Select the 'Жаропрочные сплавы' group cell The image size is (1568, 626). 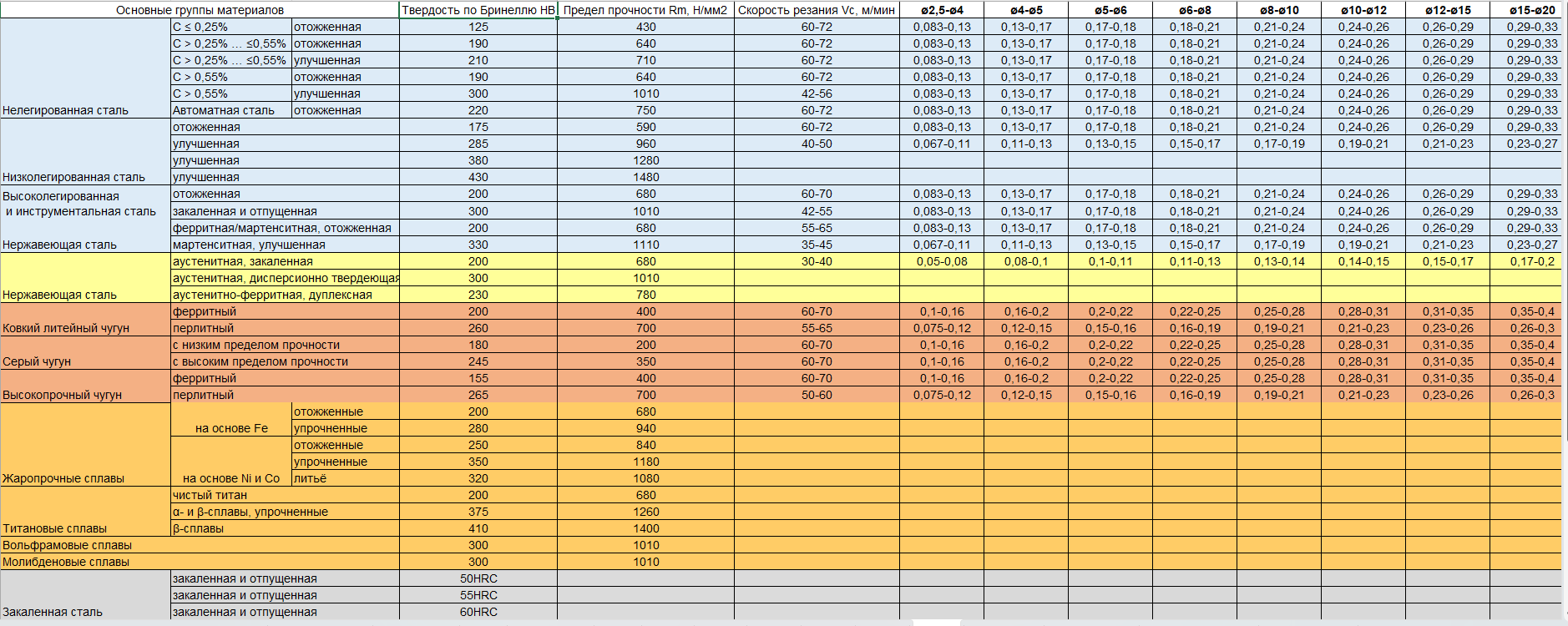pyautogui.click(x=85, y=445)
